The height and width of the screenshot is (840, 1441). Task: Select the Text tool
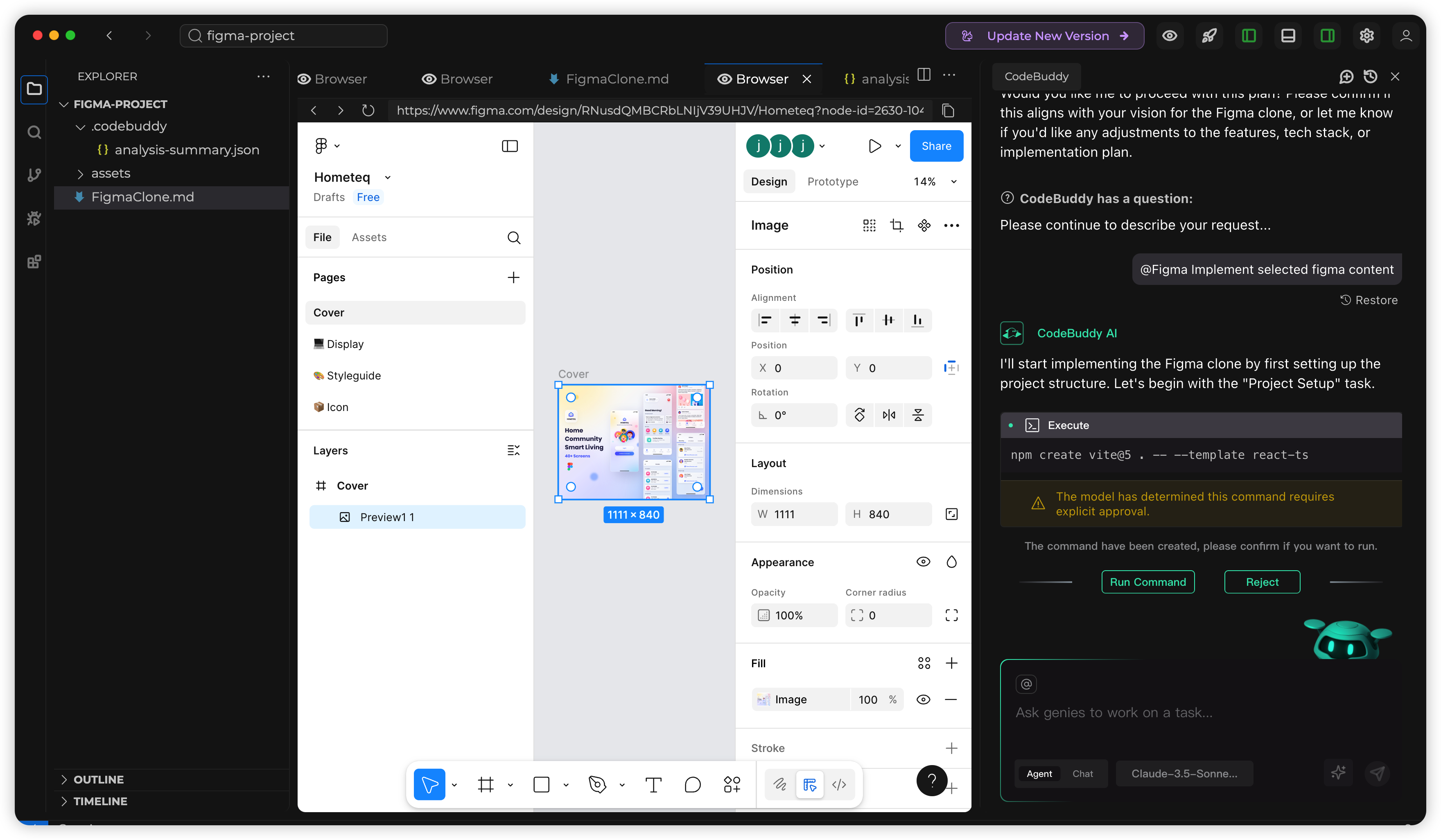(x=653, y=785)
